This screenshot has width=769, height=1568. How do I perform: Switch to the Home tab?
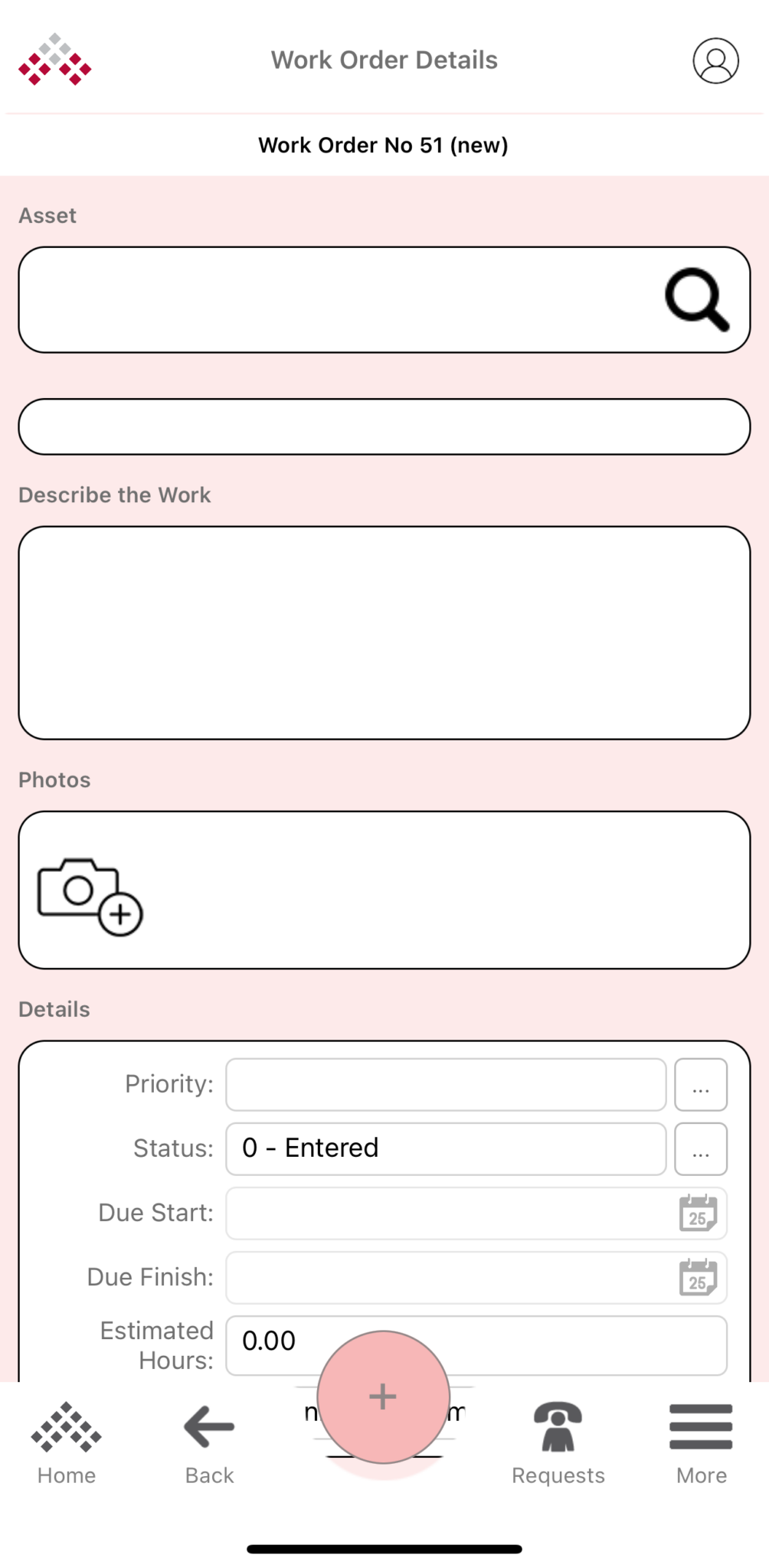[66, 1474]
